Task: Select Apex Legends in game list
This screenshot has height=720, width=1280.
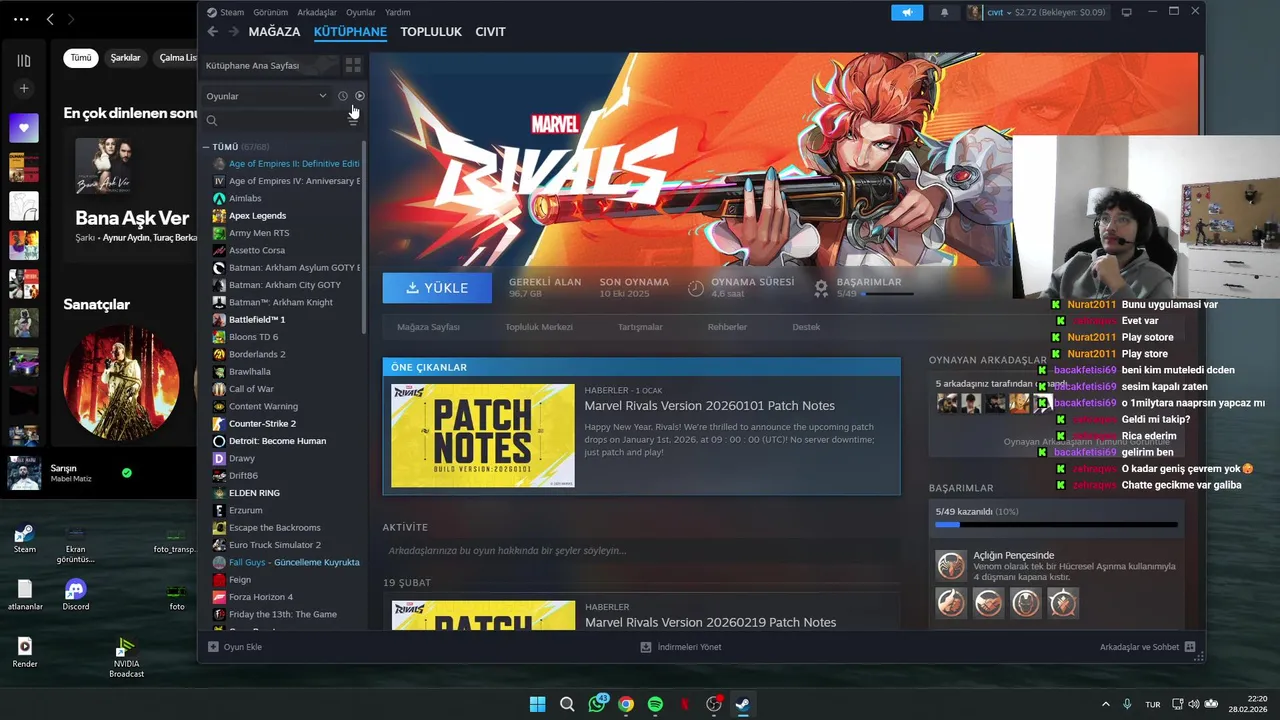Action: (x=257, y=216)
